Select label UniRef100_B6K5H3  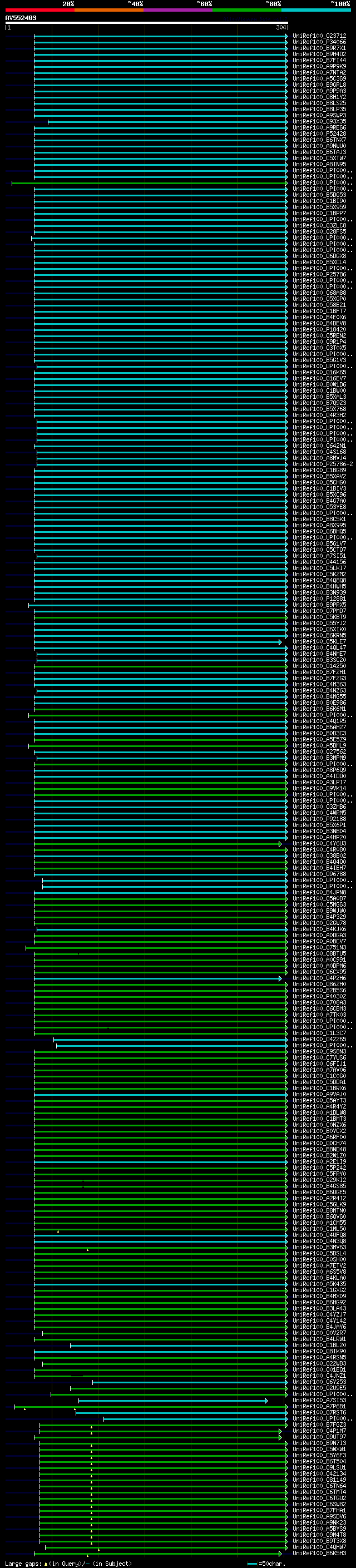coord(319,1554)
